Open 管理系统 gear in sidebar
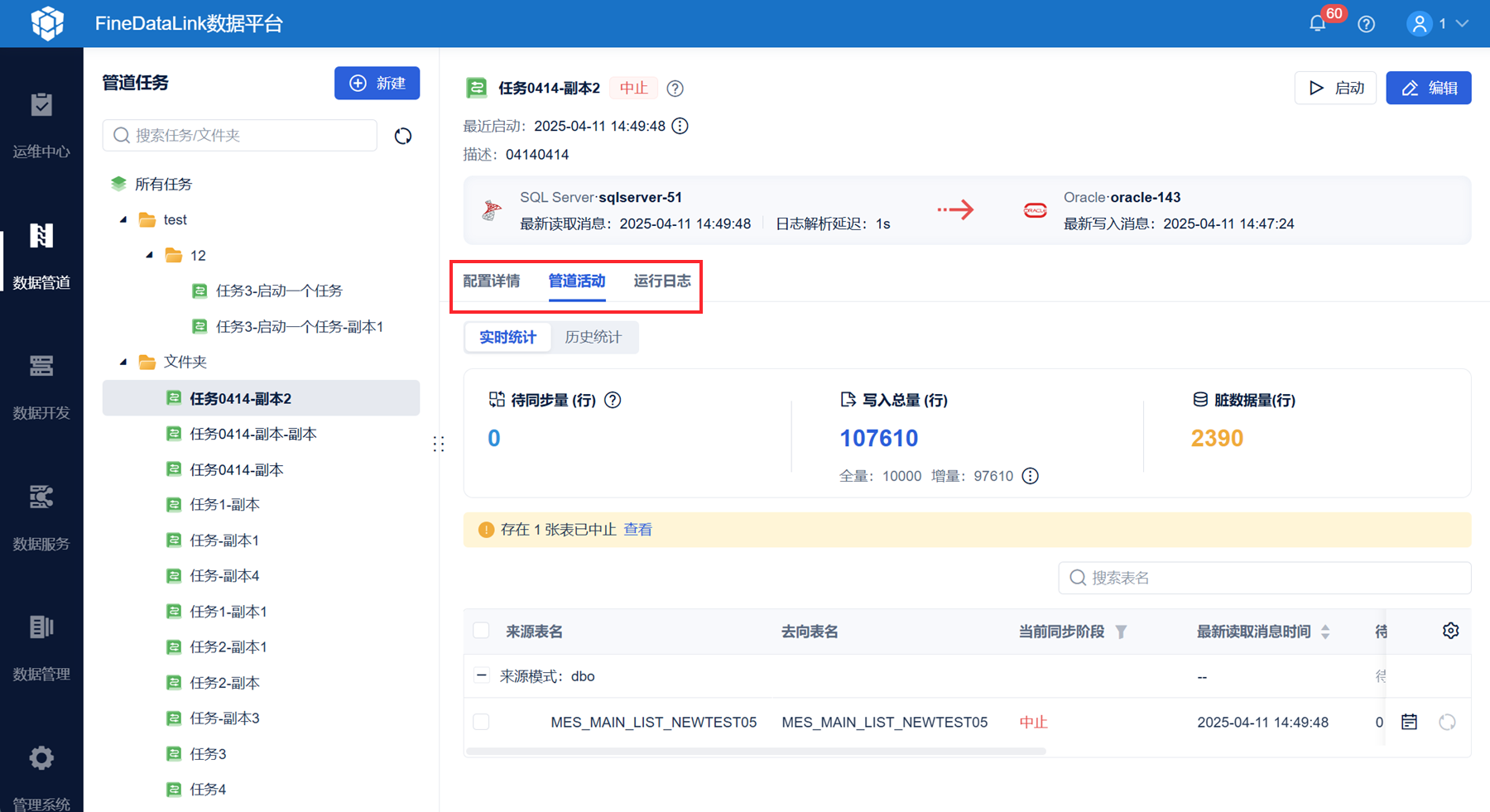 pos(41,758)
